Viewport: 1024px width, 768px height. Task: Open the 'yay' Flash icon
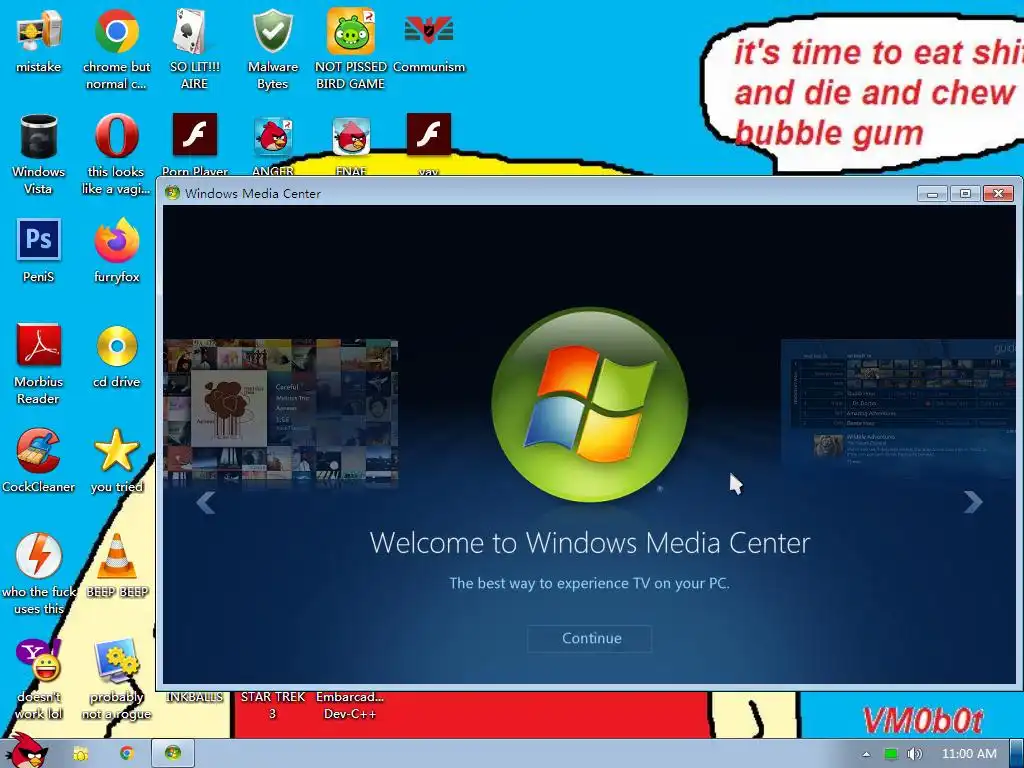coord(428,136)
